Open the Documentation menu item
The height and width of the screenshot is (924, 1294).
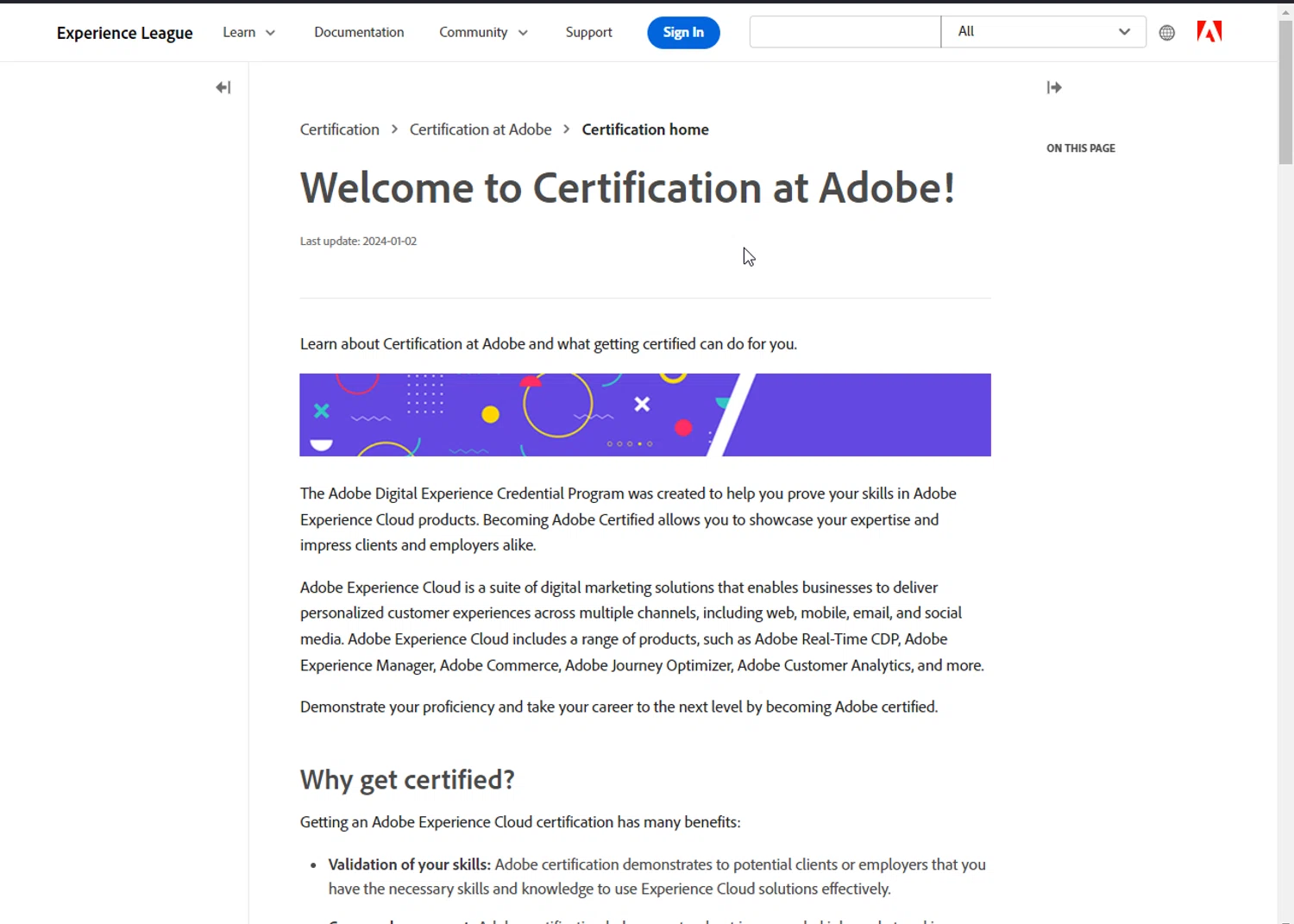[x=359, y=32]
